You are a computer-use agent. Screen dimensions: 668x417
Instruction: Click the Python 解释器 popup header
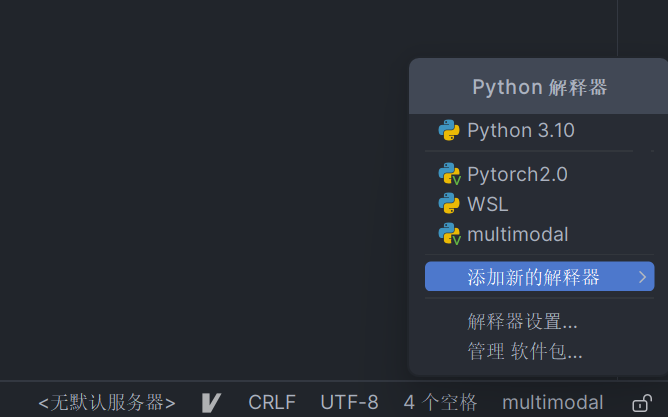[x=539, y=87]
